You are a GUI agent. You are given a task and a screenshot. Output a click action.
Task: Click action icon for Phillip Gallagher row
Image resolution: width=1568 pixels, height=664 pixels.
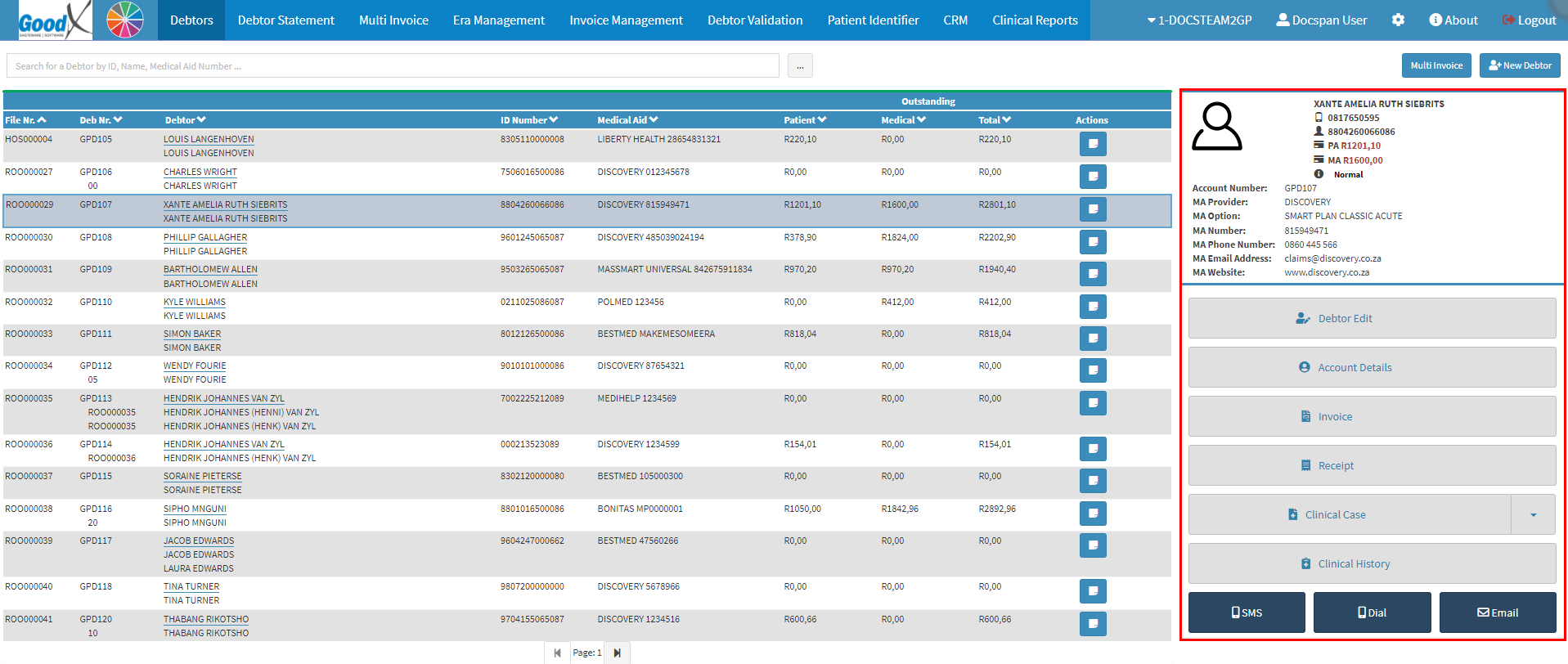(1093, 242)
